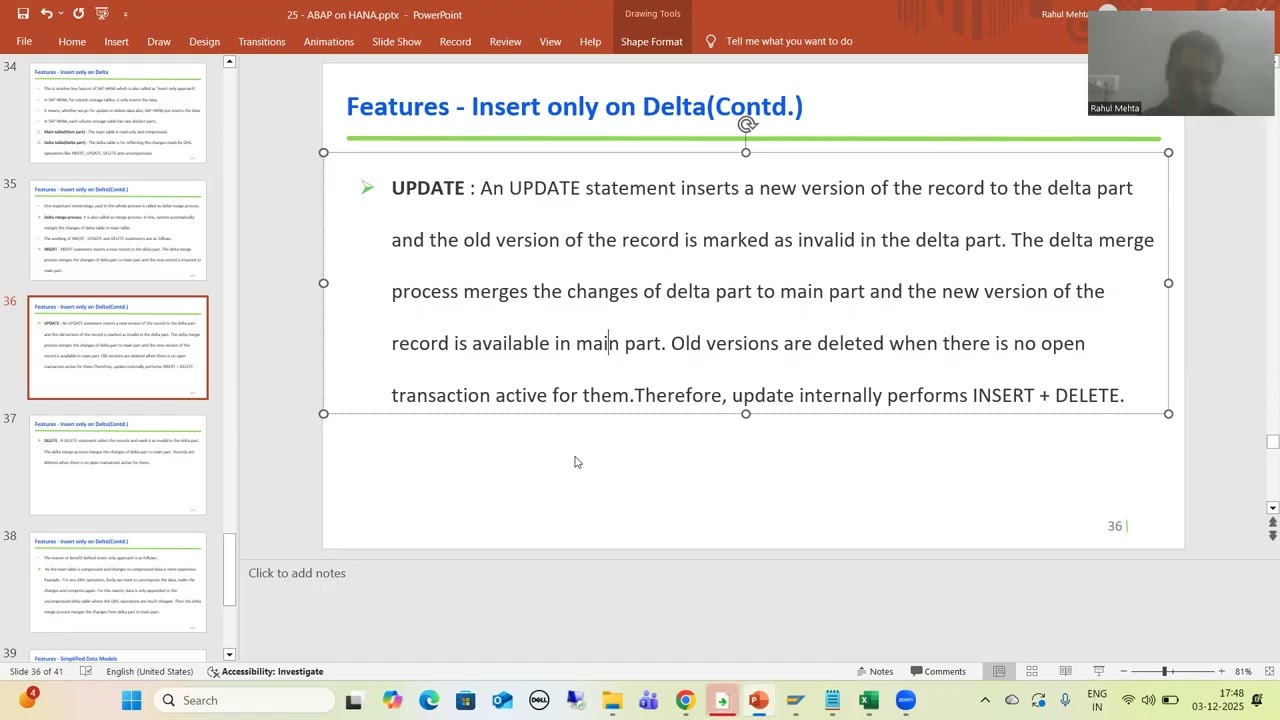This screenshot has height=720, width=1280.
Task: Click the 81% zoom level
Action: click(1243, 671)
